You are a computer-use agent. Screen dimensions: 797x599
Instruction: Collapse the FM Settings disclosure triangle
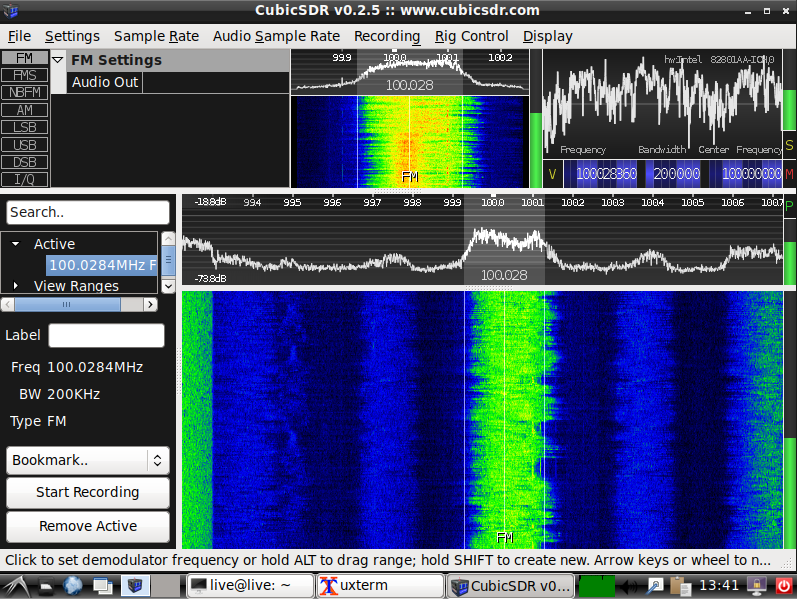(x=58, y=60)
